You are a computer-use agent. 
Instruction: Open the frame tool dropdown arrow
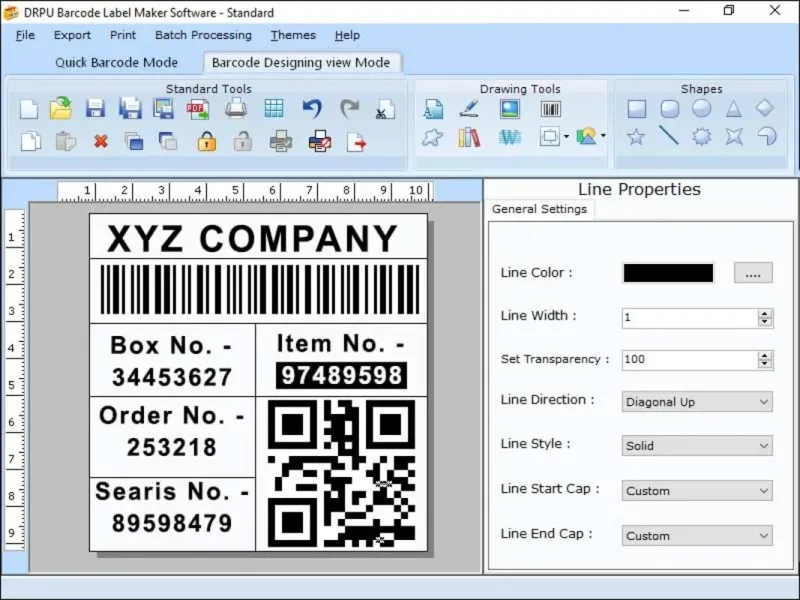tap(566, 137)
